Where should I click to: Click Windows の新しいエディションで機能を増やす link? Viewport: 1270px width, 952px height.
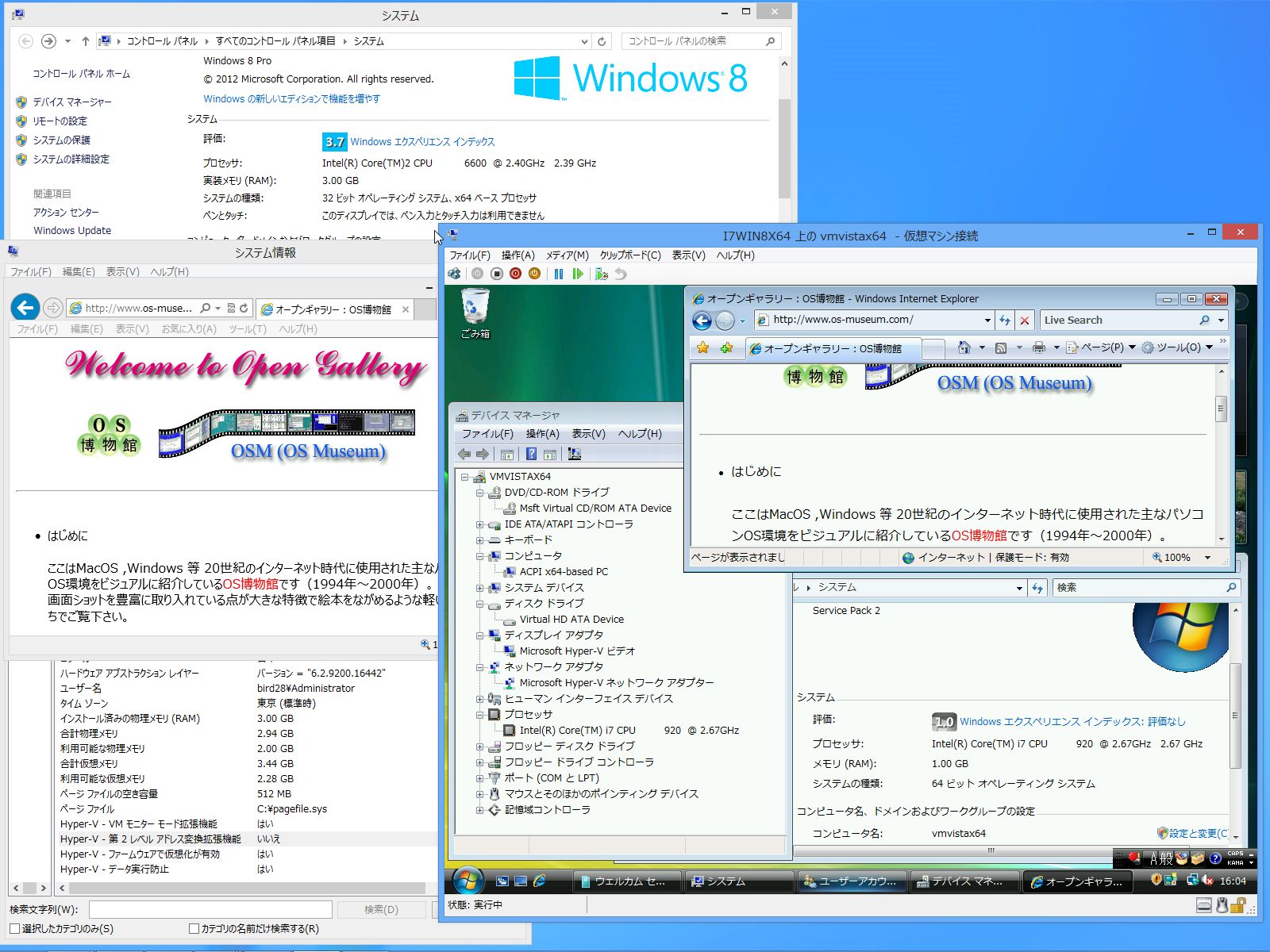click(291, 99)
